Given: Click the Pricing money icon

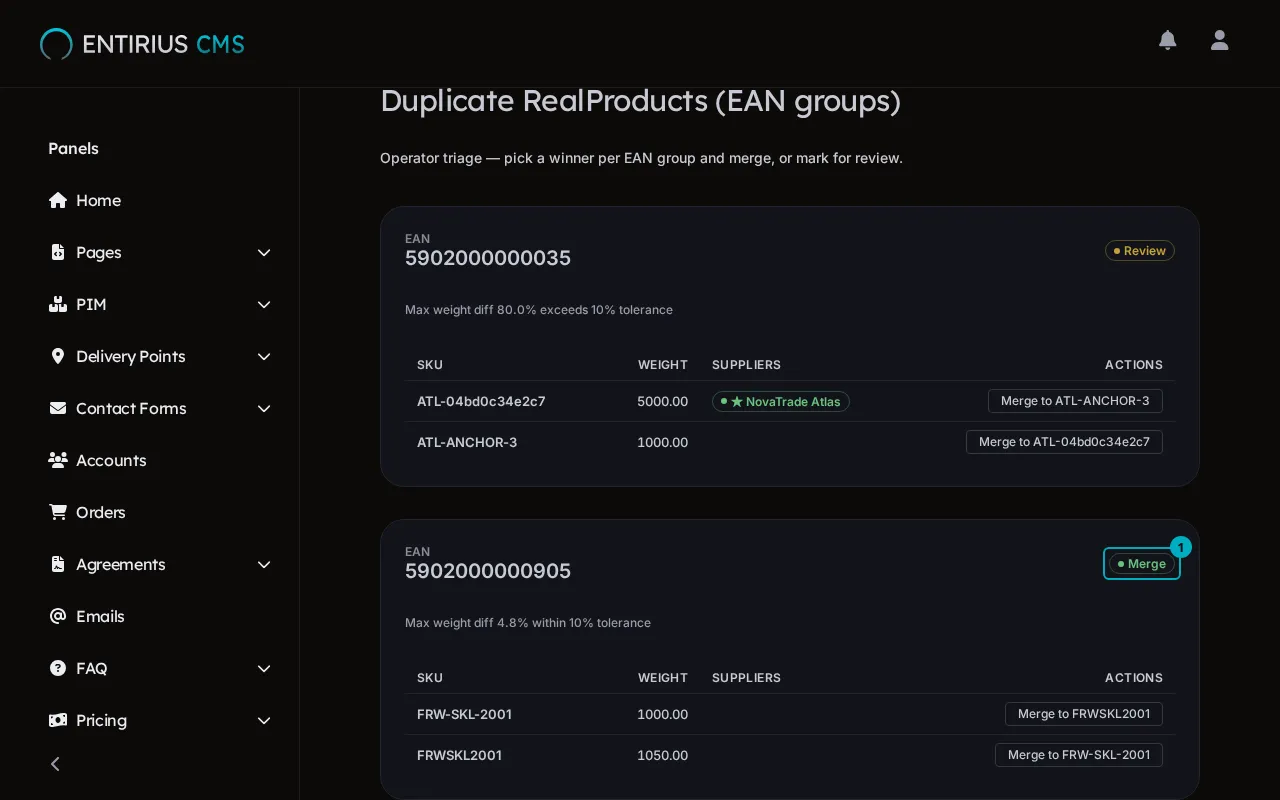Looking at the screenshot, I should click(x=58, y=720).
